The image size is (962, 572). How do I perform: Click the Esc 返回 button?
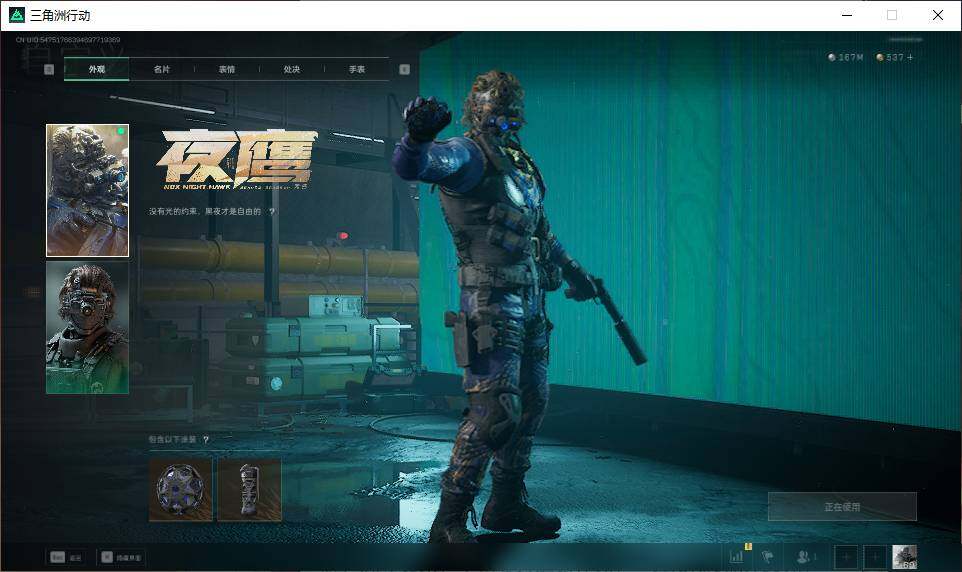point(66,557)
